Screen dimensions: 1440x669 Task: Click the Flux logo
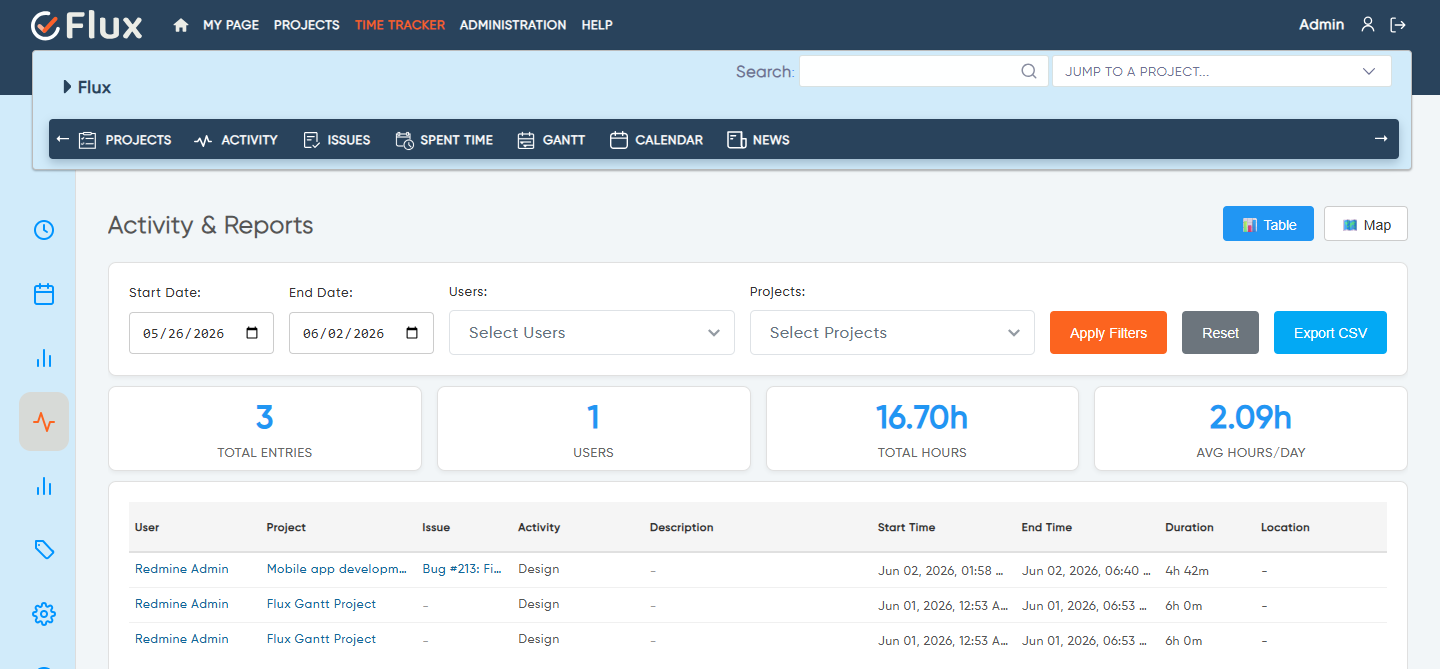(x=86, y=25)
